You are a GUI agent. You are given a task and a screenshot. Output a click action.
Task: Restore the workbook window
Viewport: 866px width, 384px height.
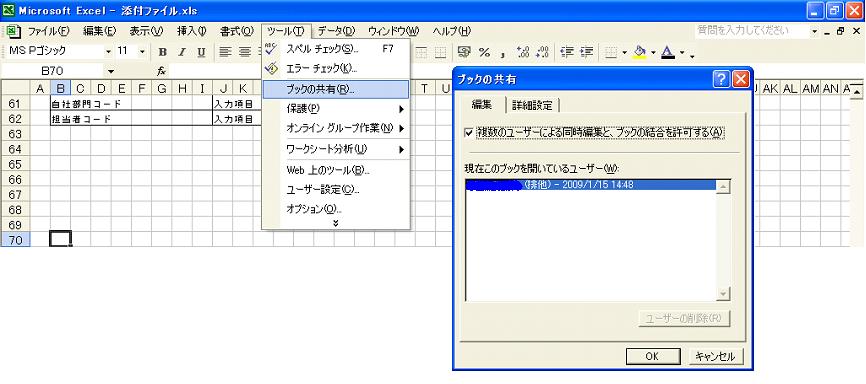(841, 31)
